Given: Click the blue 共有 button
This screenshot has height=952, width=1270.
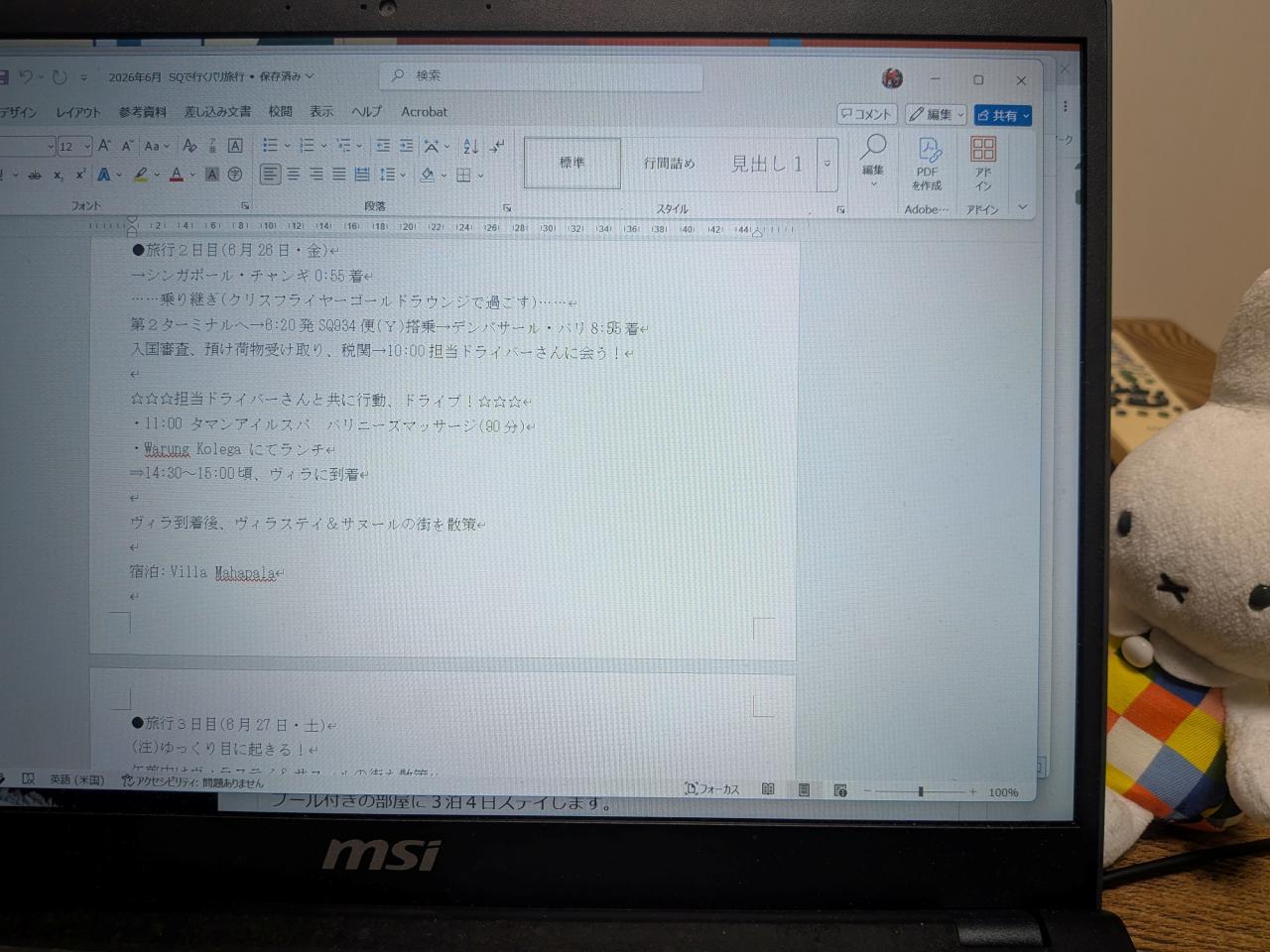Looking at the screenshot, I should 1003,116.
